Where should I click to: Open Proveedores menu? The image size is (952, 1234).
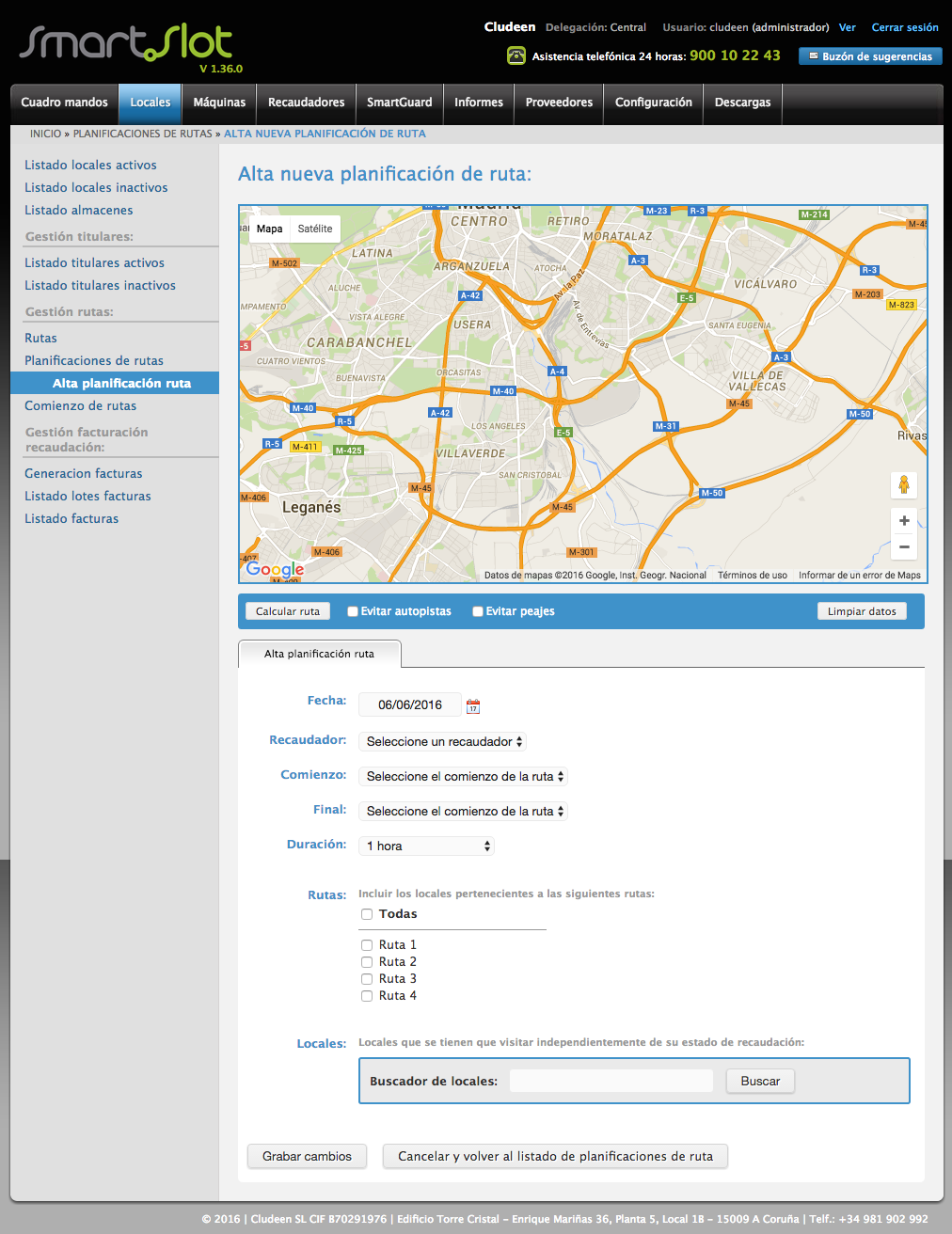click(560, 103)
